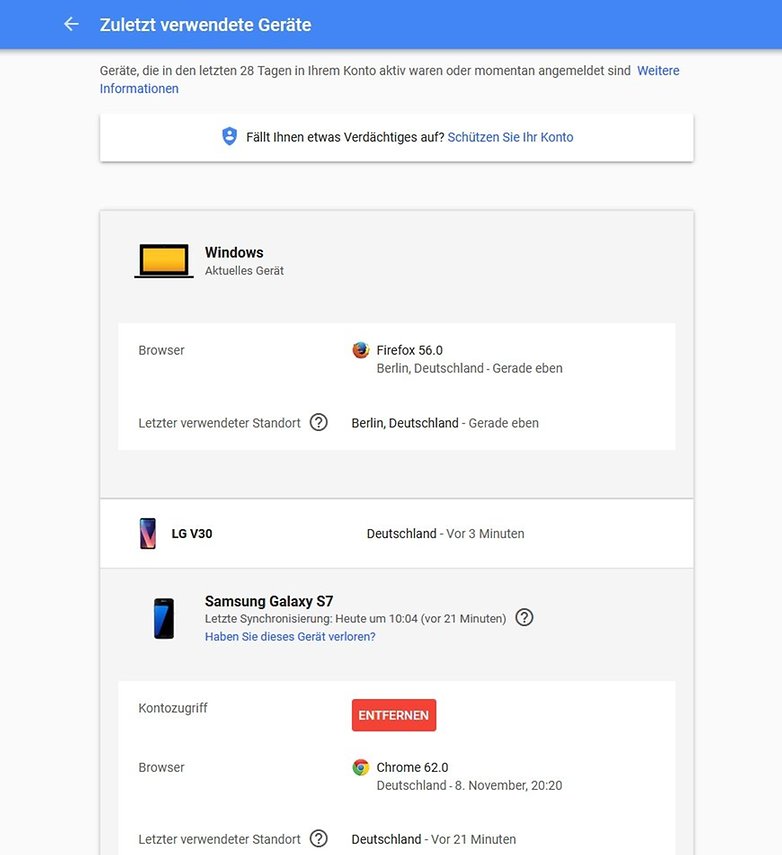
Task: Click the Firefox browser icon
Action: click(x=360, y=350)
